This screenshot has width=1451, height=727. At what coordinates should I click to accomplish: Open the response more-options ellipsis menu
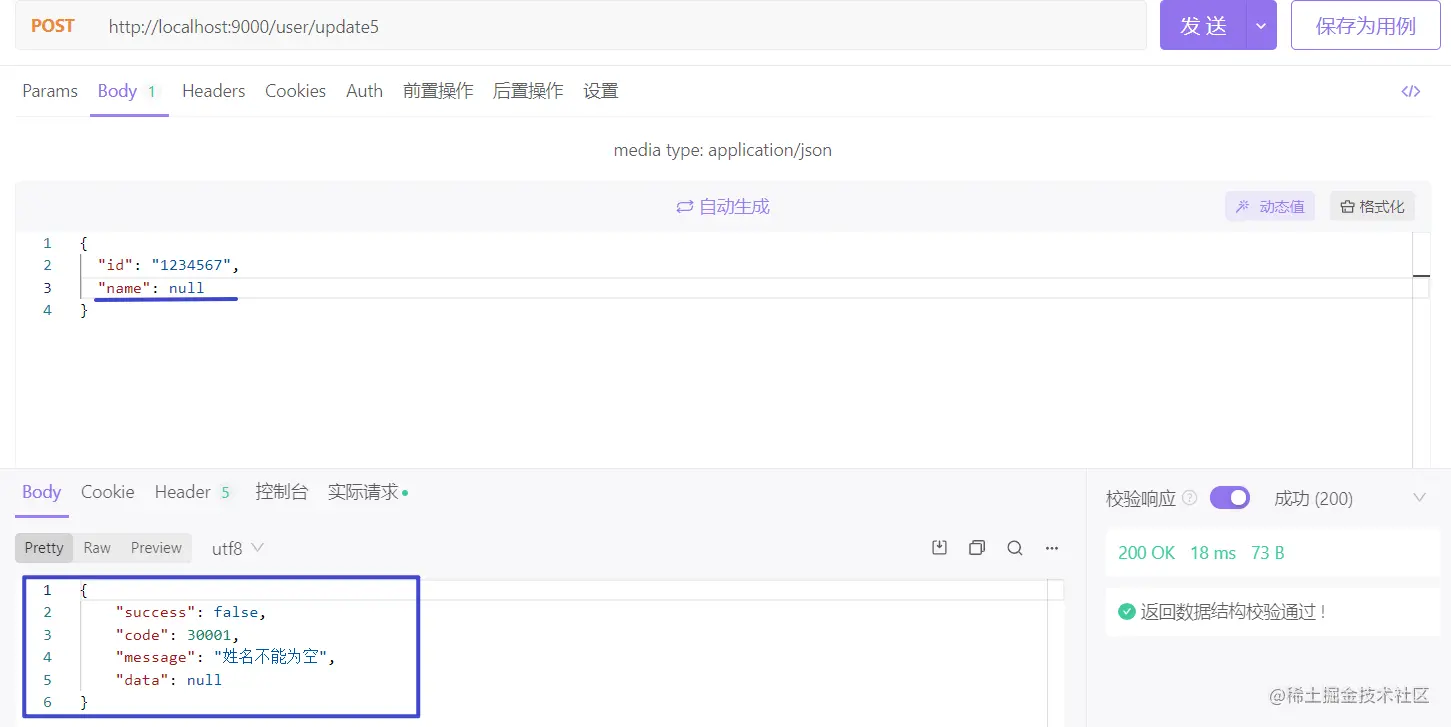click(x=1051, y=548)
